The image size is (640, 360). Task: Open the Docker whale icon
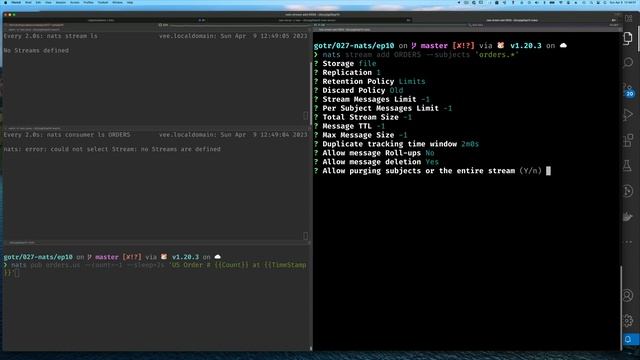coord(628,217)
